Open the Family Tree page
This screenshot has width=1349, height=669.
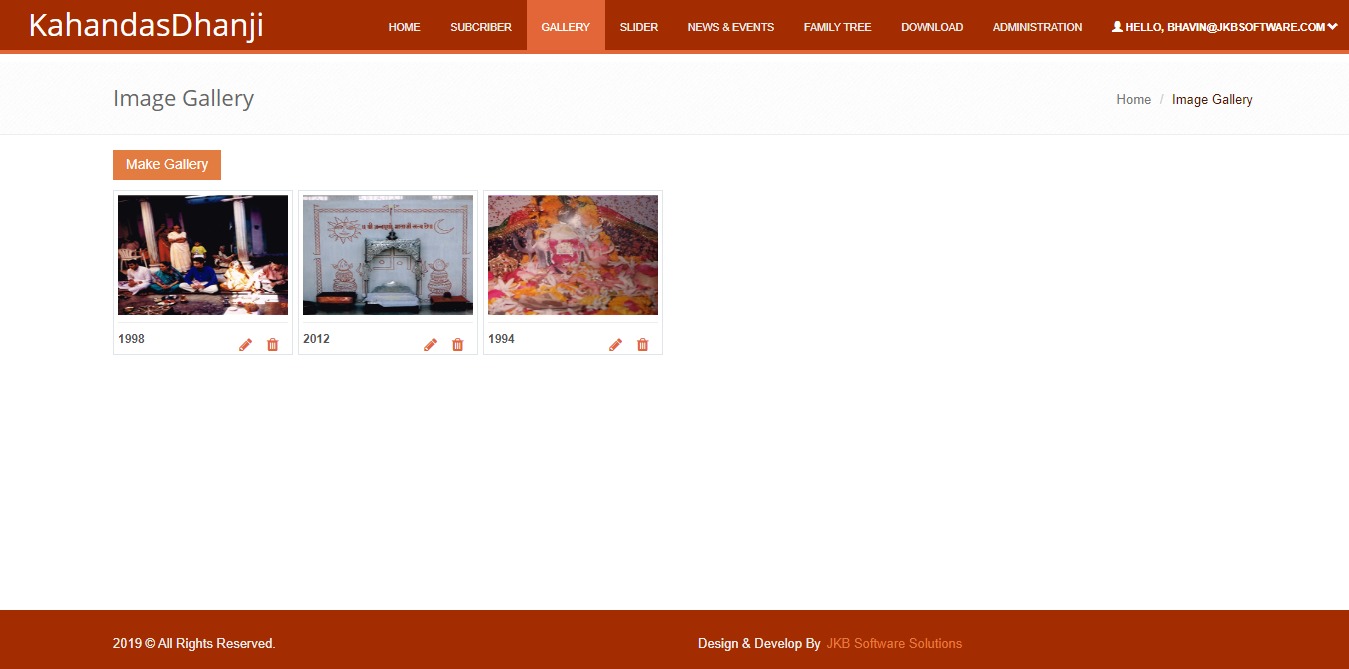pos(837,27)
